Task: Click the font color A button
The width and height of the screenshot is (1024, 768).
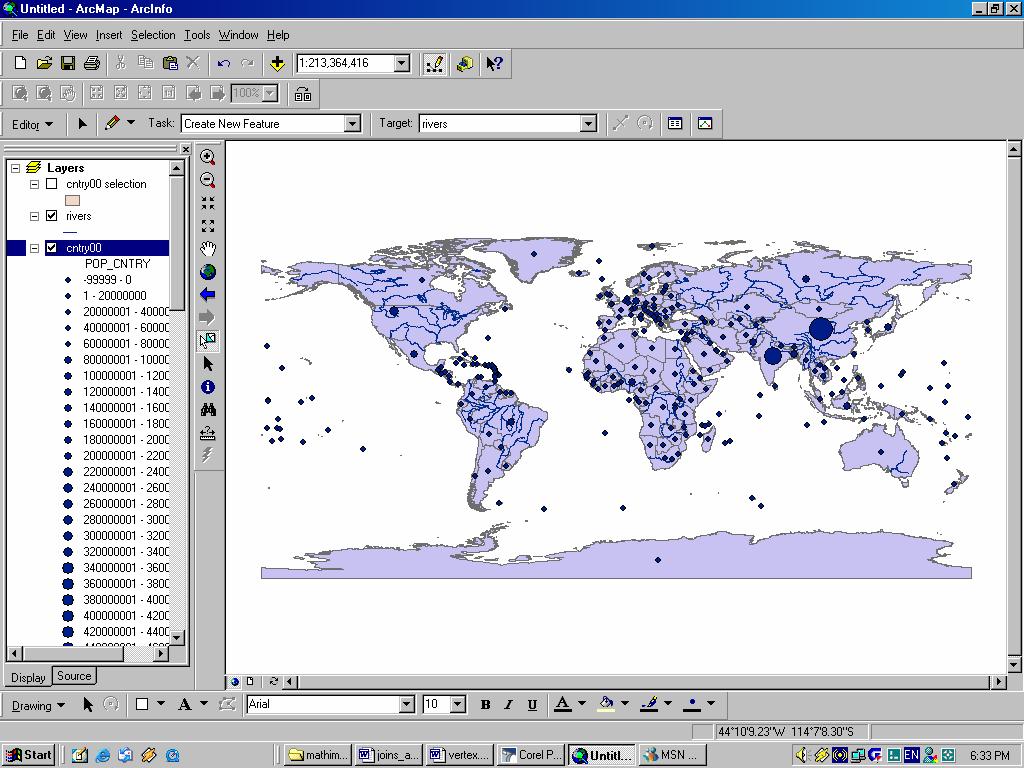Action: 562,704
